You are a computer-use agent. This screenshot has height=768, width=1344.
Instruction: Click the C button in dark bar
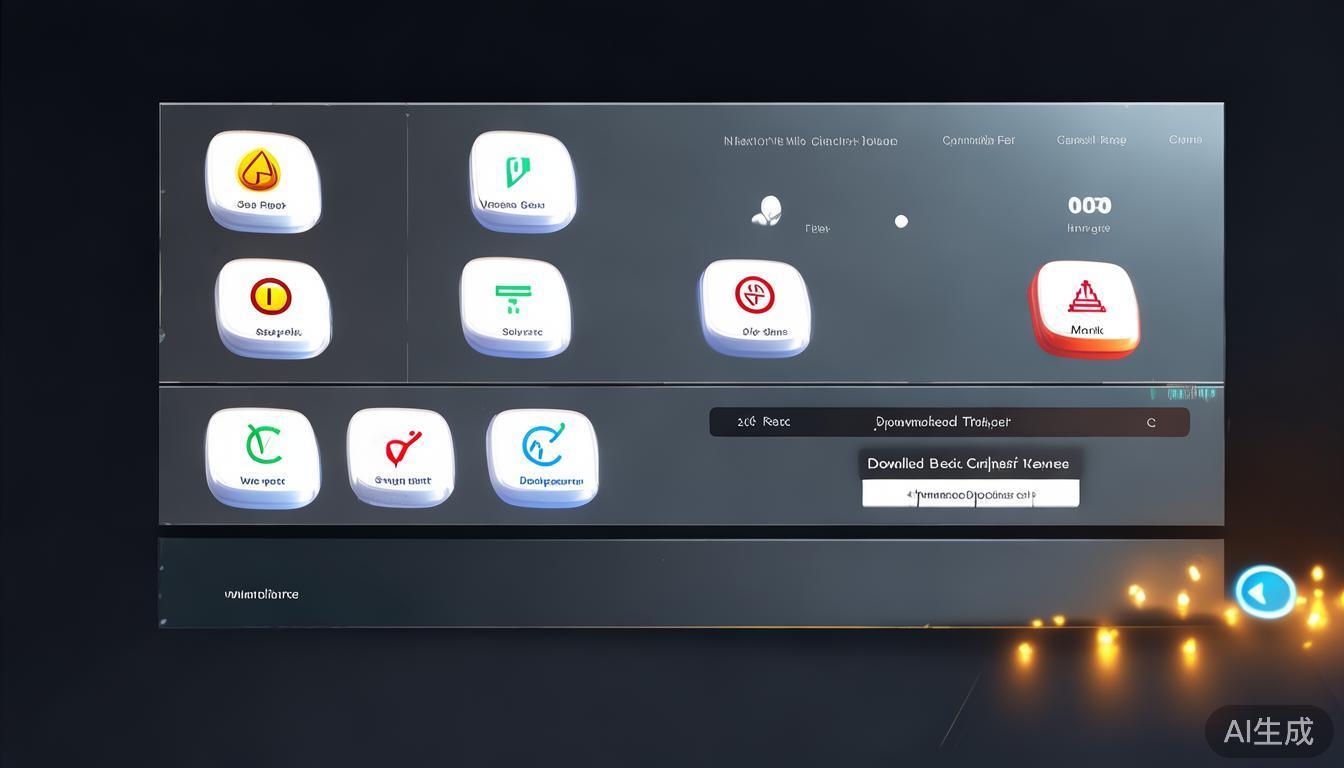coord(1151,423)
